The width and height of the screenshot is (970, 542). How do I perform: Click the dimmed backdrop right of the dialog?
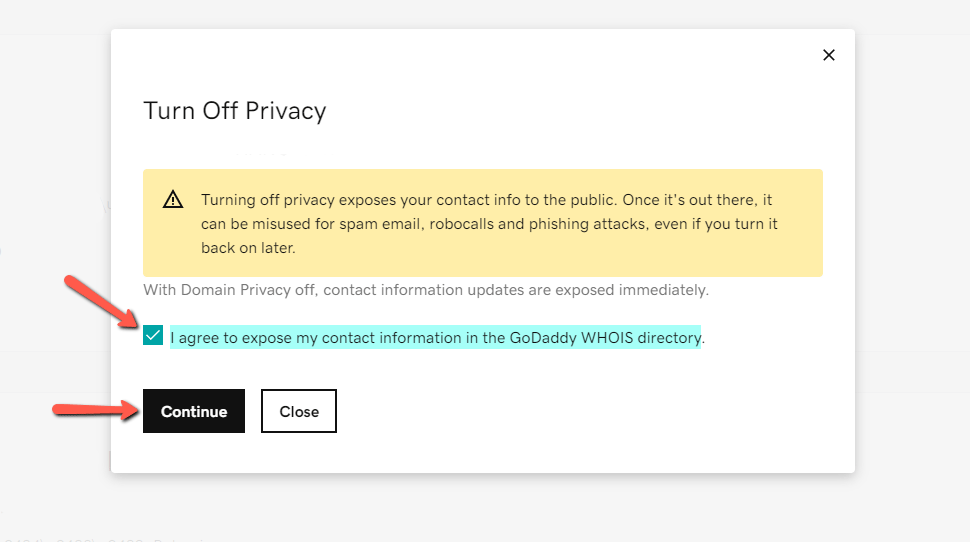click(x=912, y=250)
